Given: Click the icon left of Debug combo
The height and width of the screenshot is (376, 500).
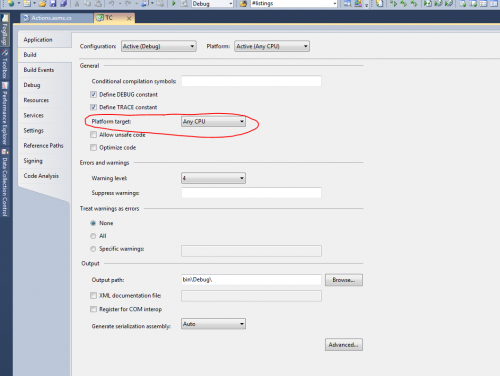Looking at the screenshot, I should click(184, 3).
